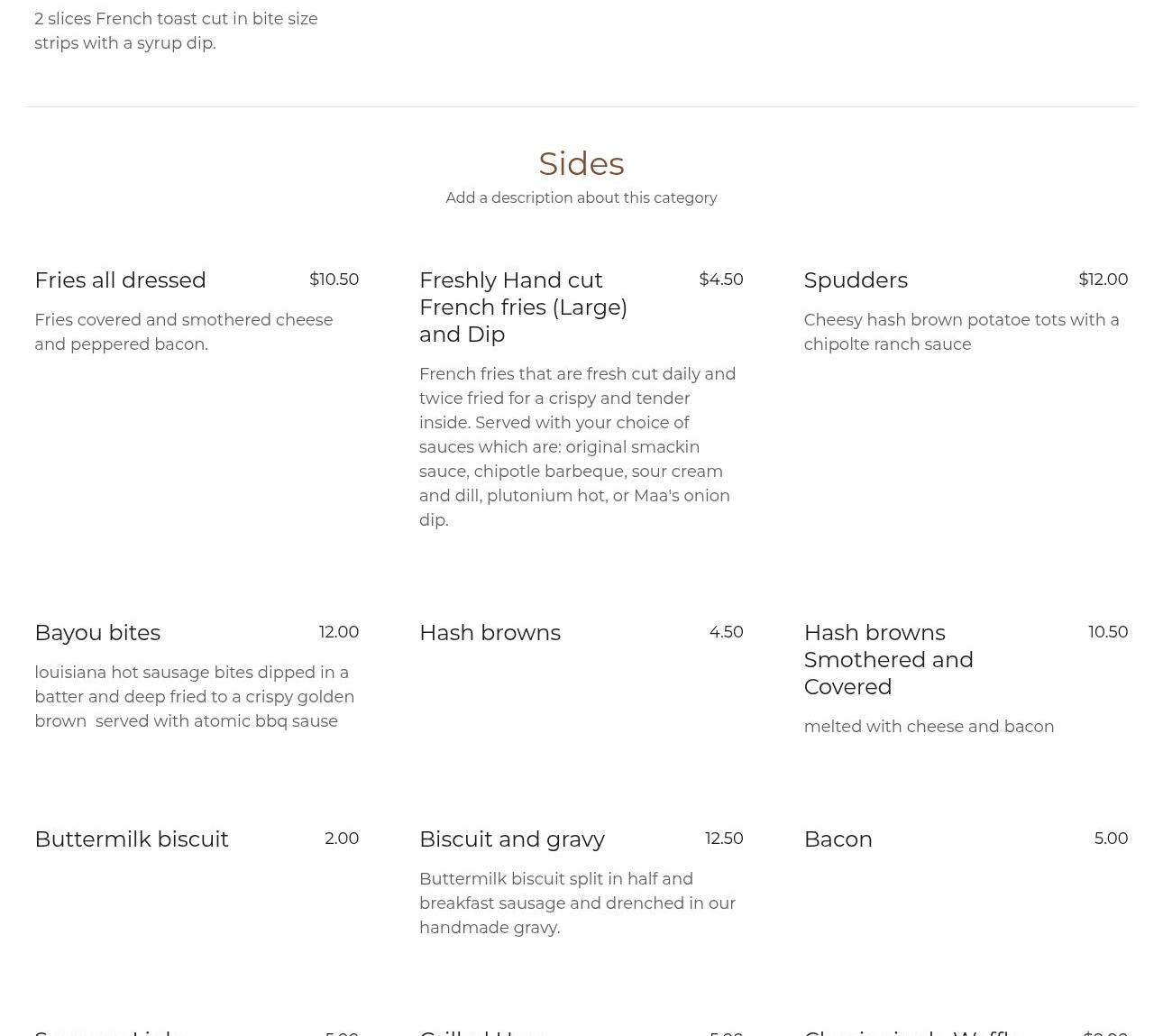Screen dimensions: 1163x1036
Task: Click the $10.50 price of Fries all dressed
Action: click(x=334, y=280)
